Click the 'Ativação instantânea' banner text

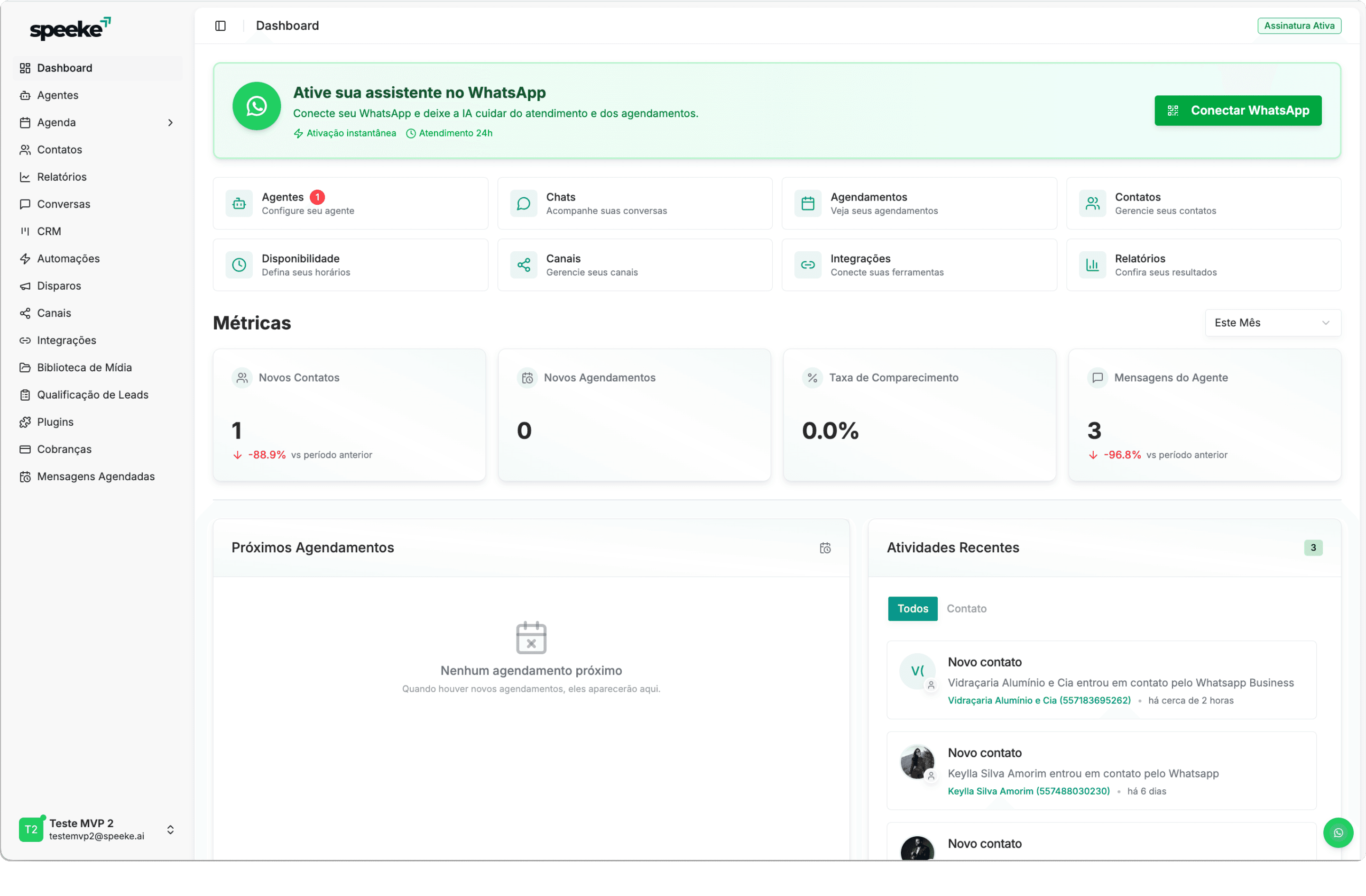click(351, 133)
